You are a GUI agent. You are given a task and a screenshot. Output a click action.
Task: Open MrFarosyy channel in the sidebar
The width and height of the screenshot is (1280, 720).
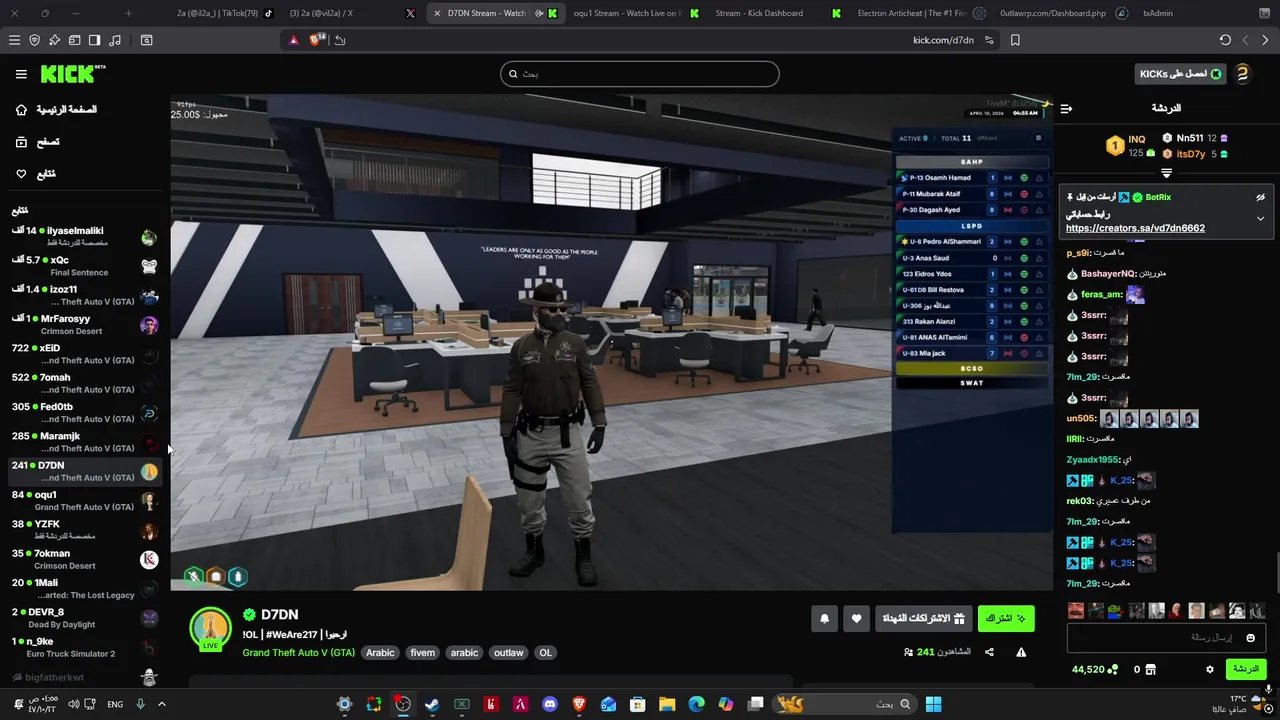(84, 324)
